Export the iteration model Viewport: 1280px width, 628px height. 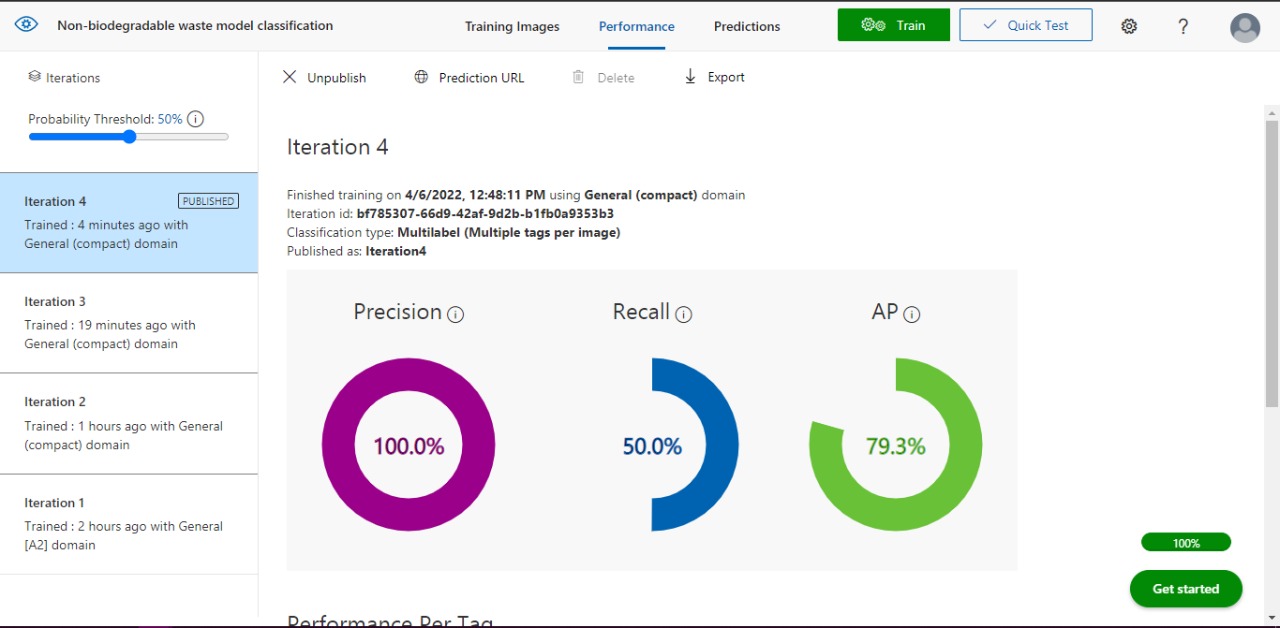(x=714, y=77)
